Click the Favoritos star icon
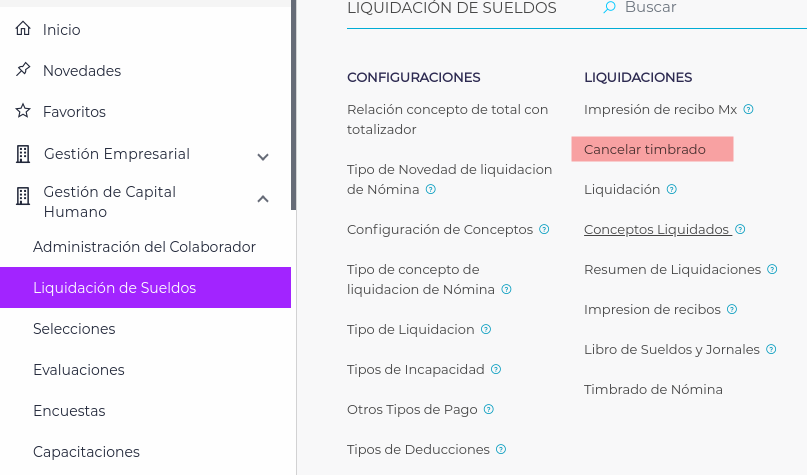807x475 pixels. point(23,112)
